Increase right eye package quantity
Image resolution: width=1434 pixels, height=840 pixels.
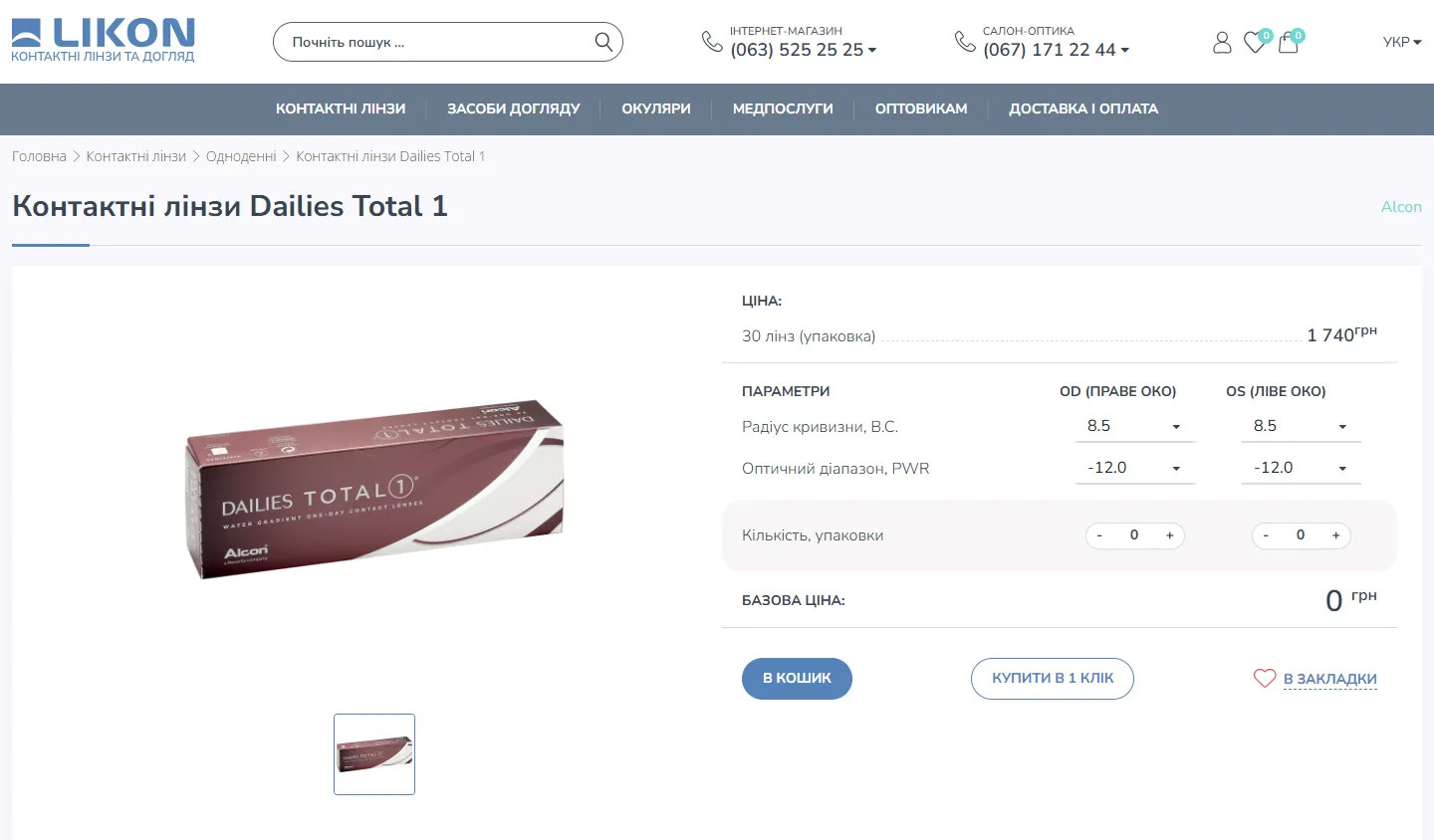[x=1170, y=535]
